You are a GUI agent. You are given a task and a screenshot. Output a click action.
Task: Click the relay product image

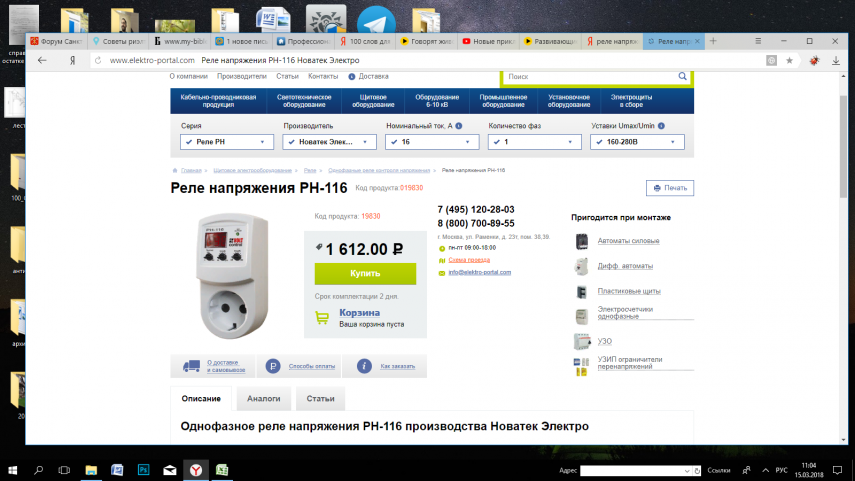(233, 275)
